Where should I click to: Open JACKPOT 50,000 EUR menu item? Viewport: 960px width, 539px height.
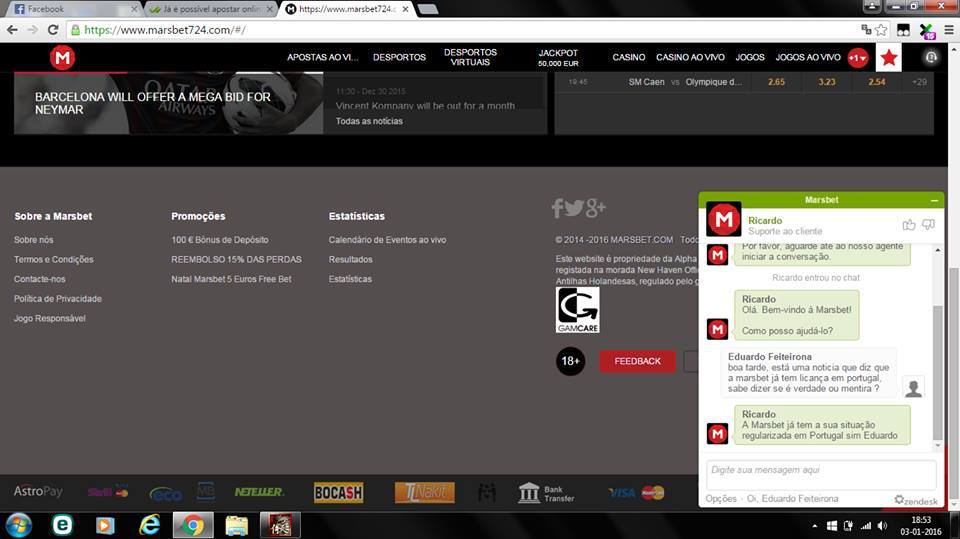pyautogui.click(x=558, y=58)
